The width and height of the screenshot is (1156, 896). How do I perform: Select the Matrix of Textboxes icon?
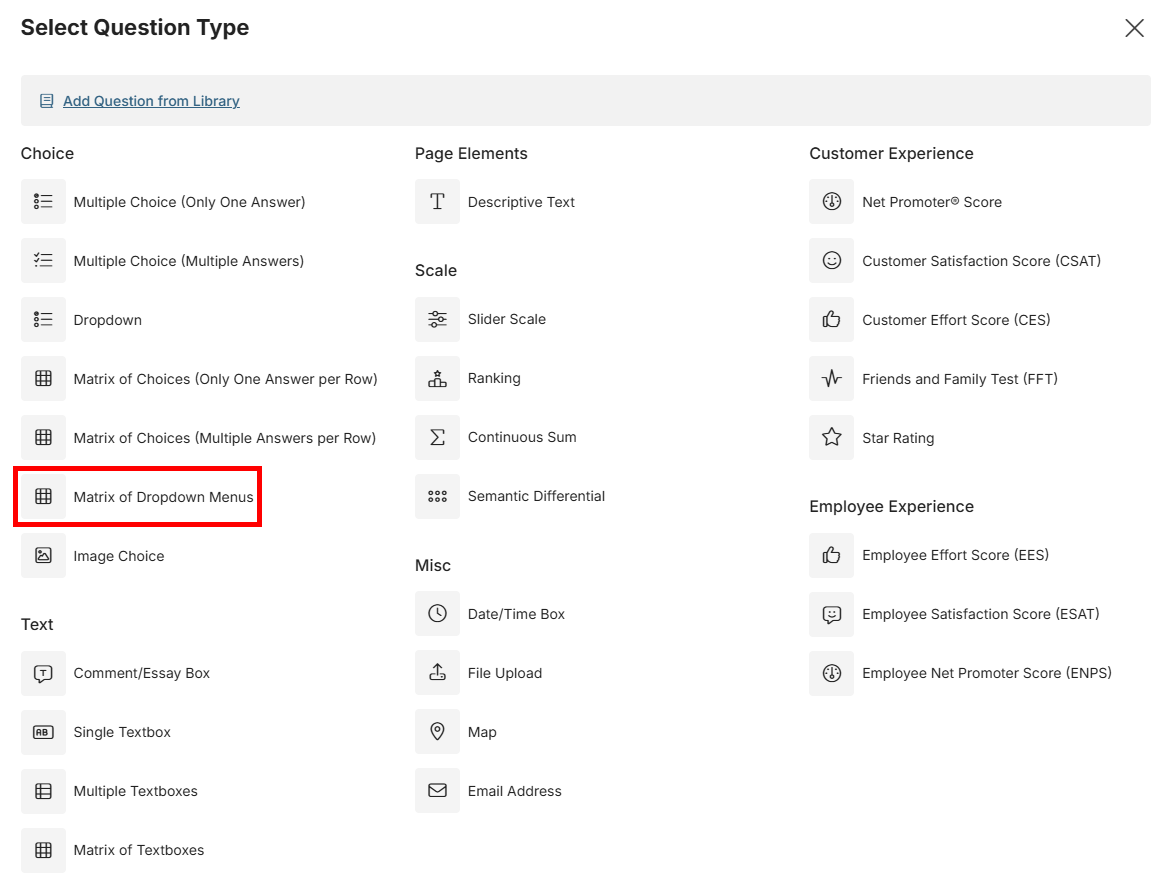43,850
